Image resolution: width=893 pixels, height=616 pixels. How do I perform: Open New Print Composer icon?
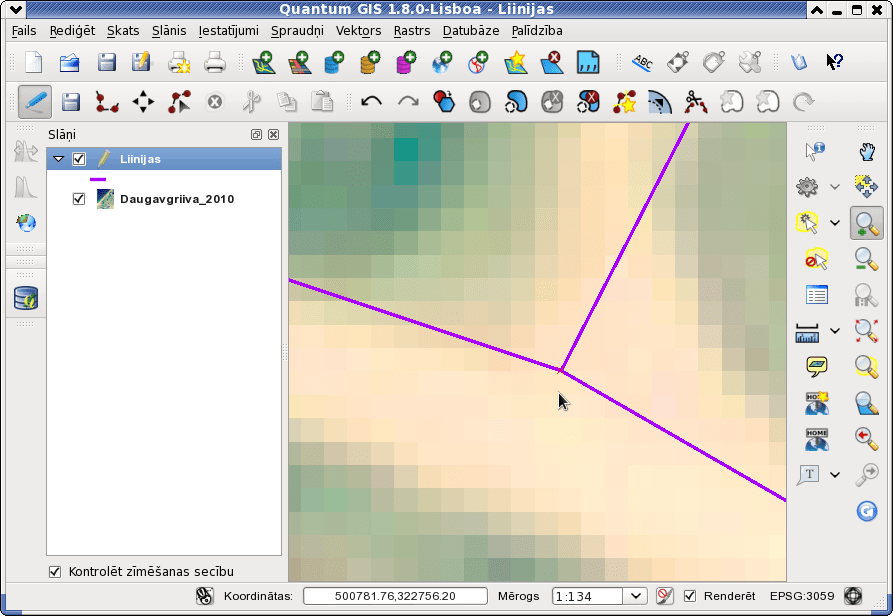[x=179, y=62]
